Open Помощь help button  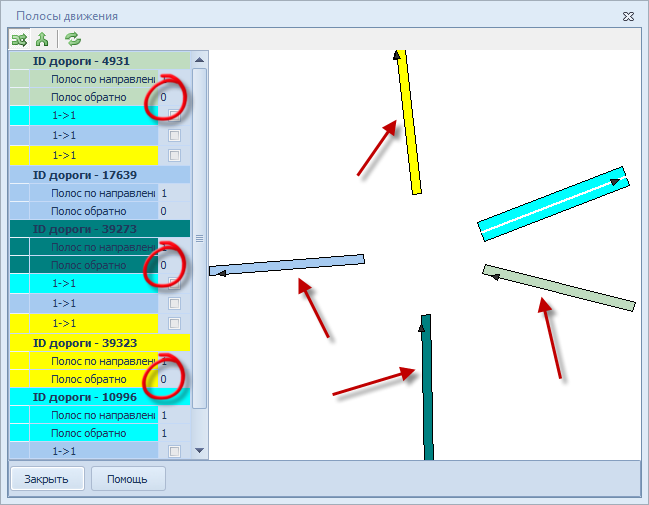pos(128,478)
